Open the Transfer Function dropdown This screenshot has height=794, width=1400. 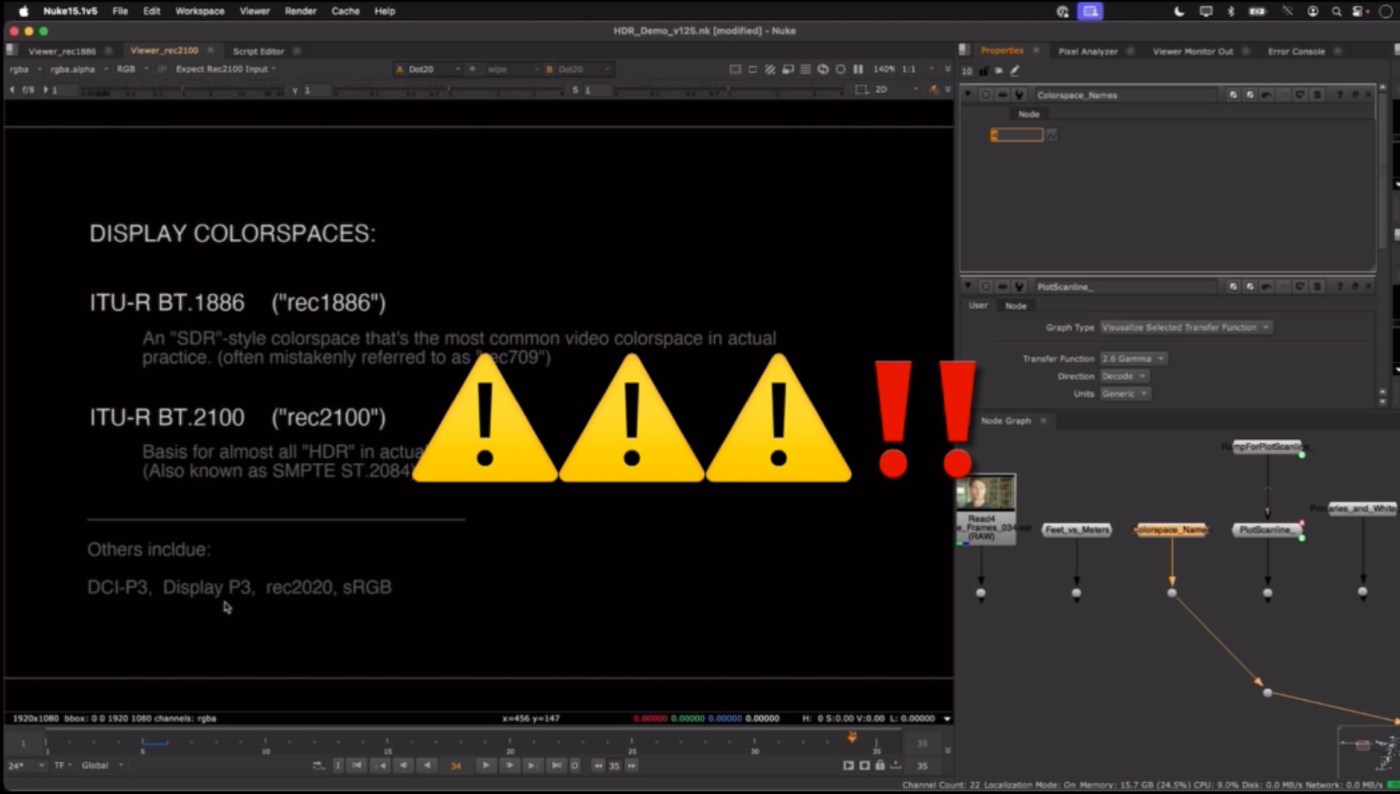1132,358
